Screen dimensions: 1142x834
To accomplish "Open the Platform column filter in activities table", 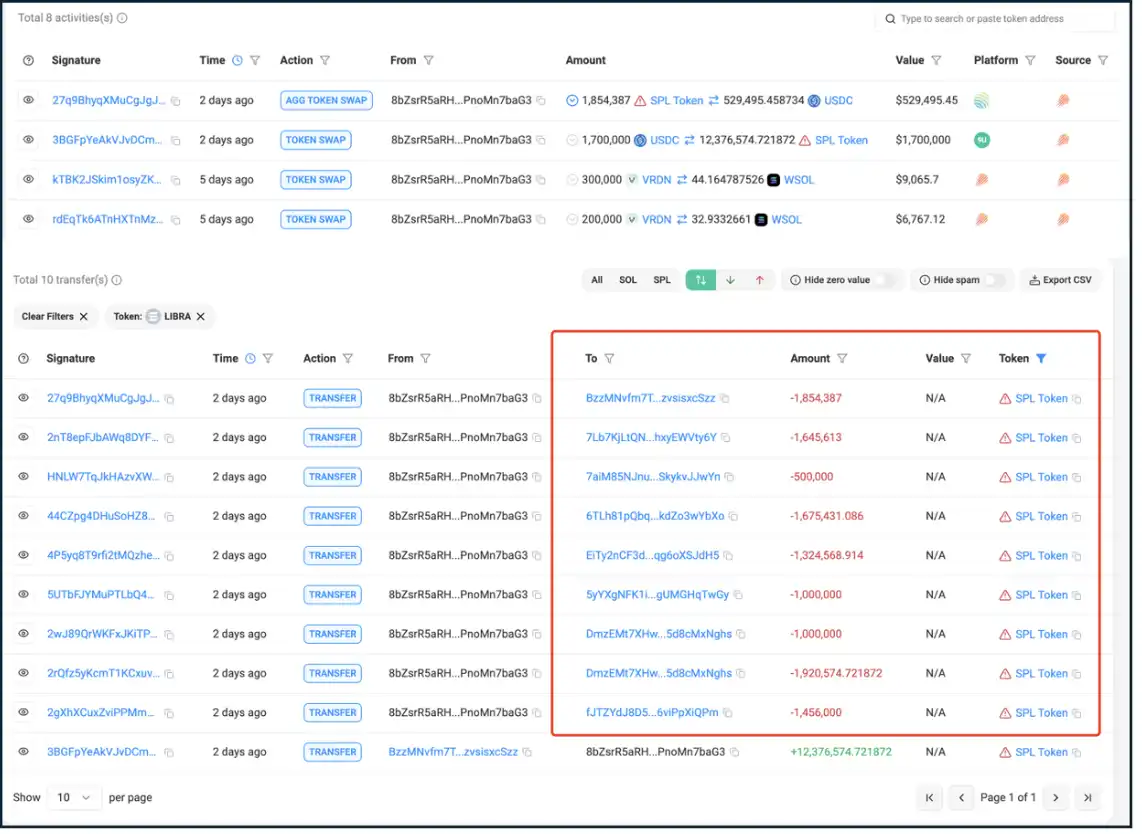I will coord(1030,60).
